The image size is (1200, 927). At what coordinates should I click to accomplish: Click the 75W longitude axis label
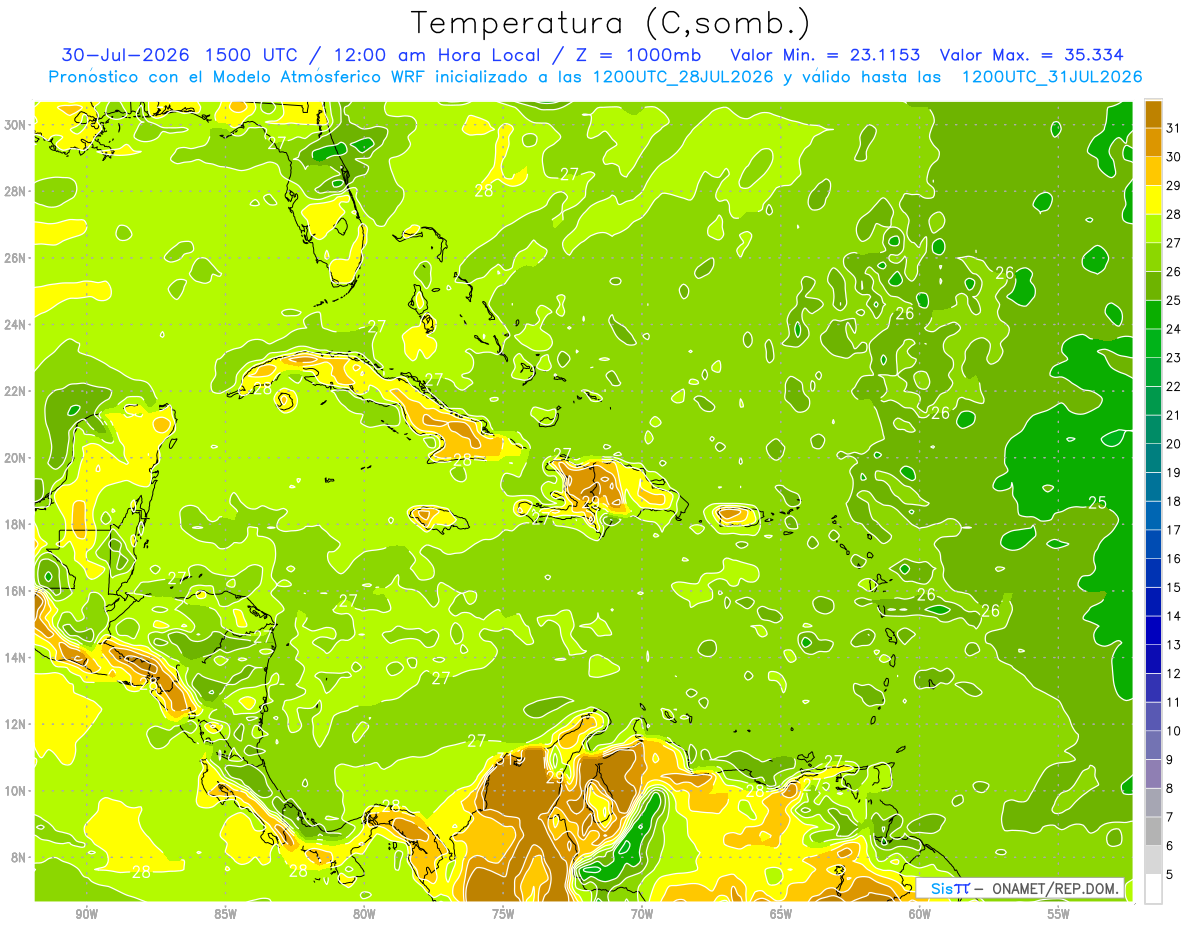pyautogui.click(x=503, y=914)
